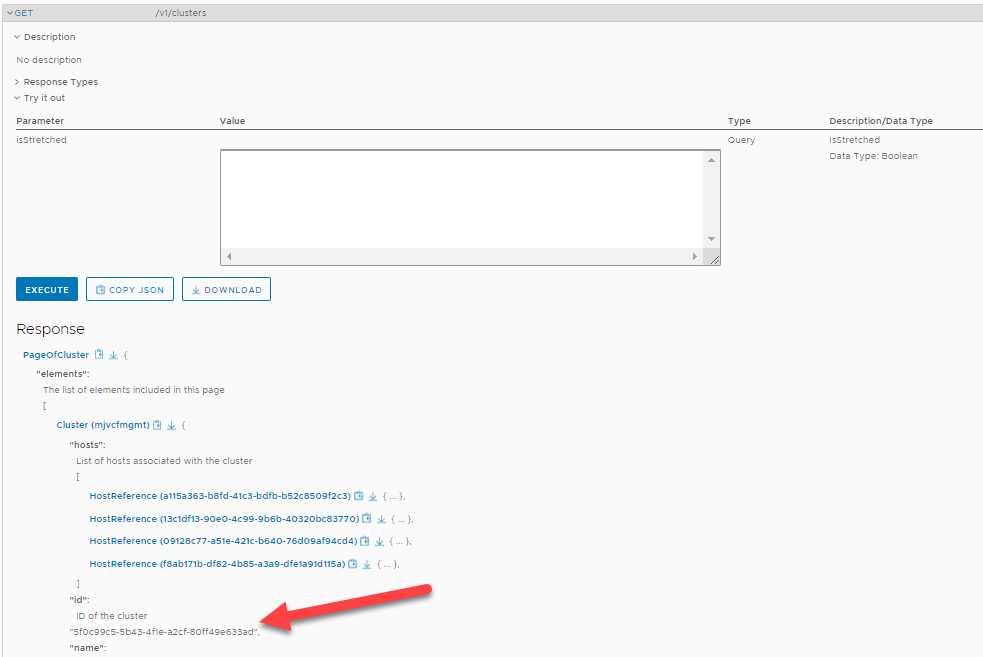This screenshot has height=657, width=983.
Task: Copy the PageOfCluster JSON with clipboard icon
Action: (99, 355)
